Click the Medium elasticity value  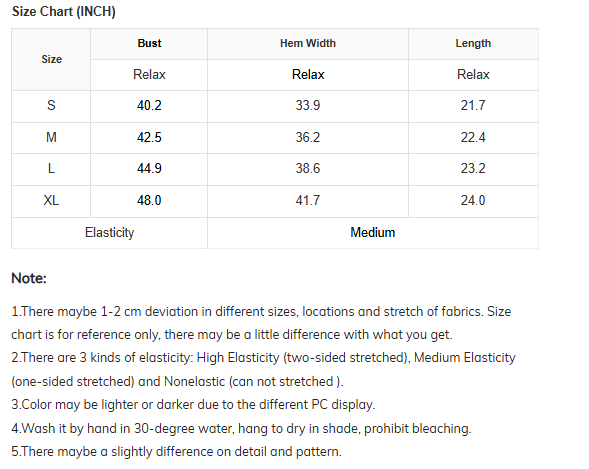(373, 232)
